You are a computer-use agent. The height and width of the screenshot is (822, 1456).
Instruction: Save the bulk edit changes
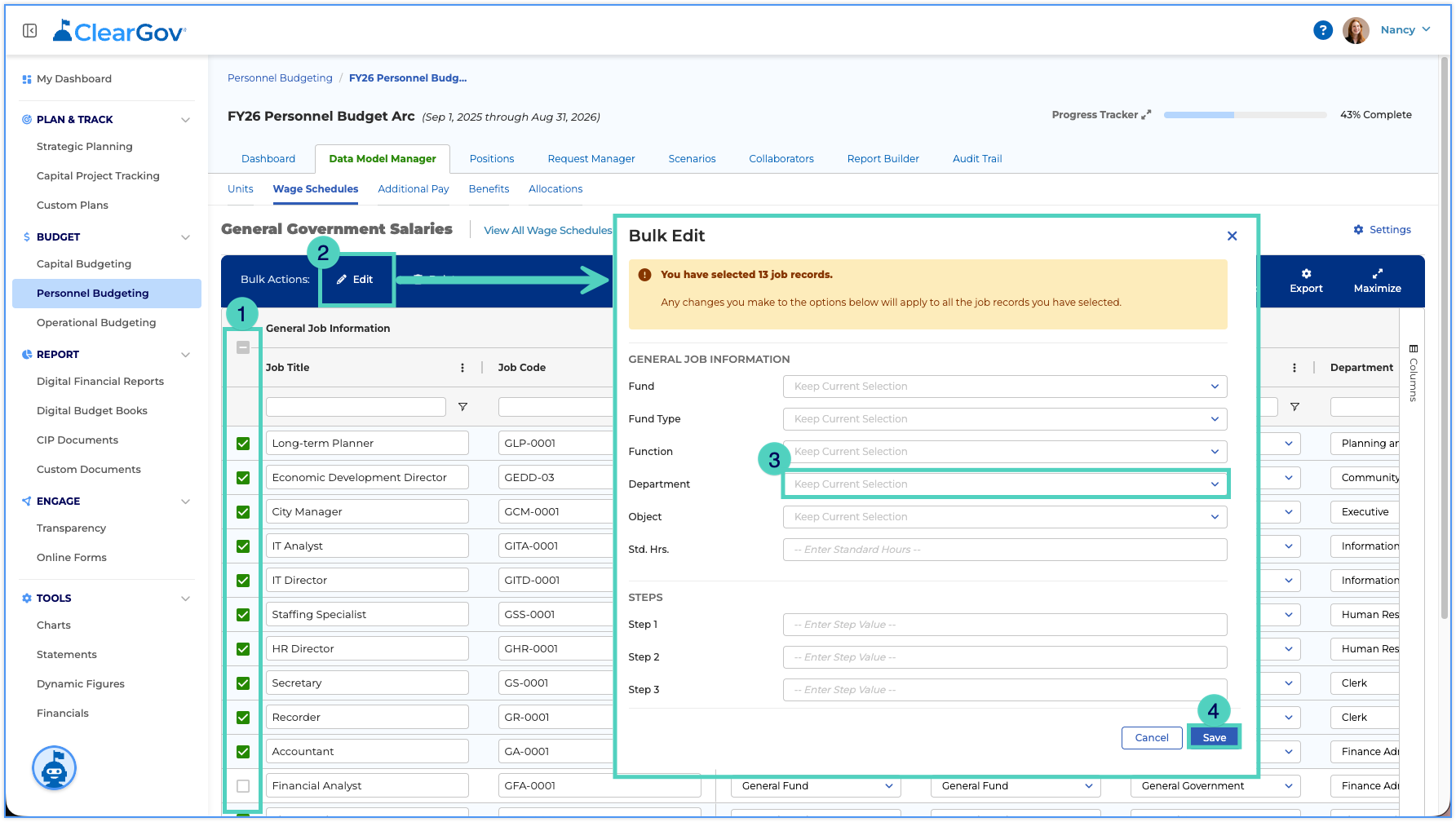coord(1214,738)
